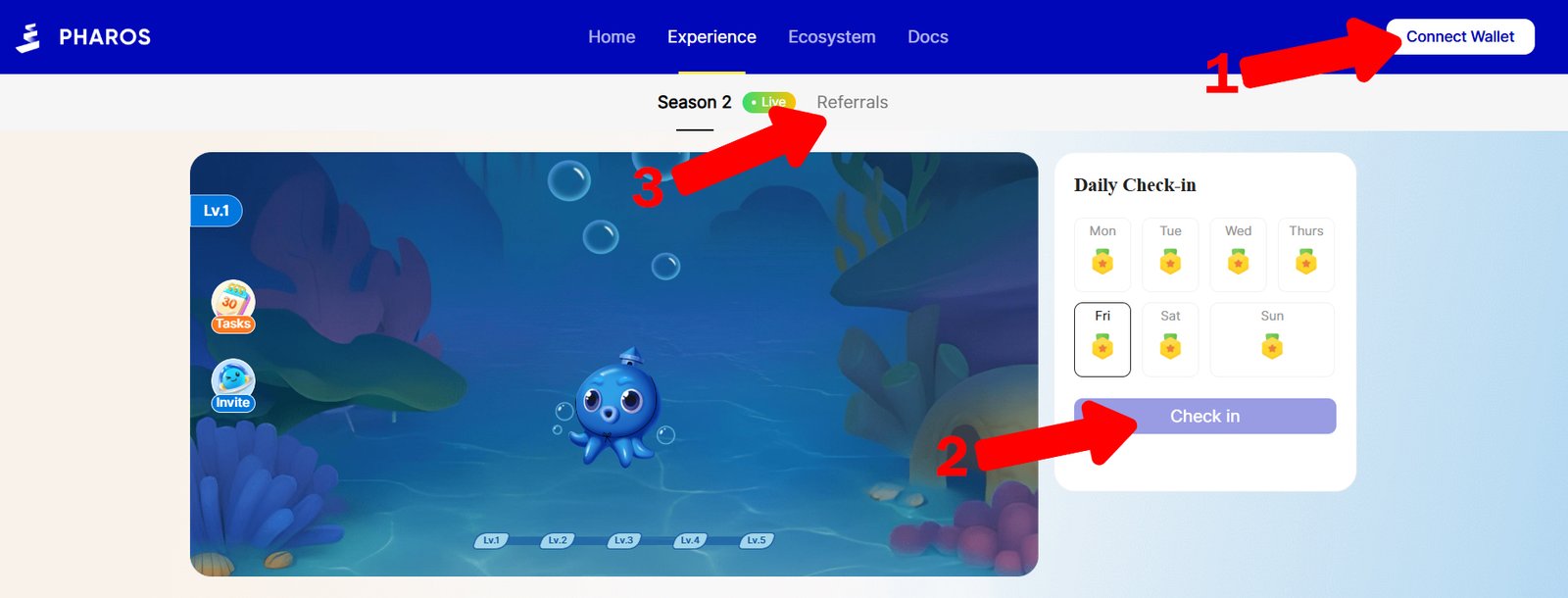Select Wednesday's check-in badge
Image resolution: width=1568 pixels, height=598 pixels.
coord(1239,263)
